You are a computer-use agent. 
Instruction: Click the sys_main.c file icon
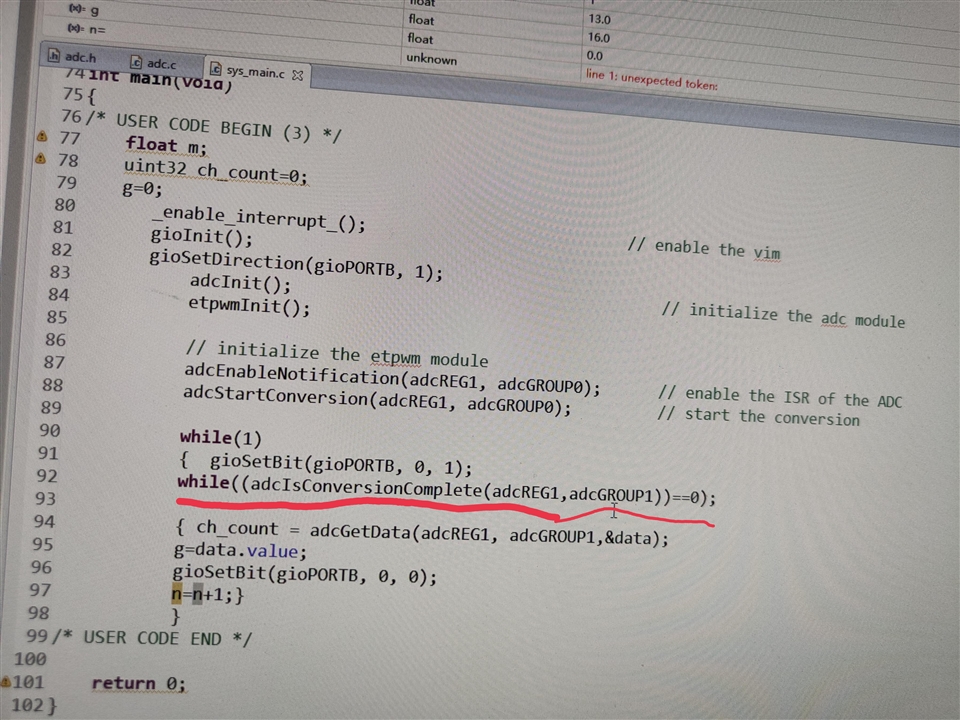[215, 69]
